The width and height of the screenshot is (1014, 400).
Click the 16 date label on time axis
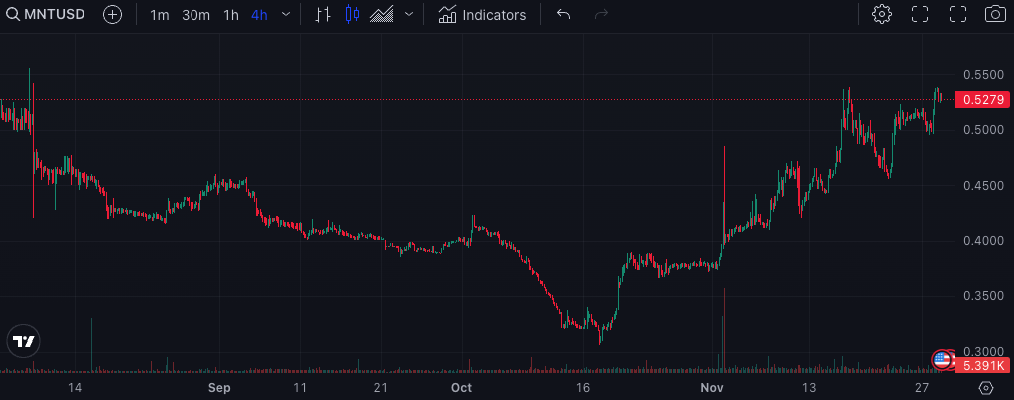583,388
